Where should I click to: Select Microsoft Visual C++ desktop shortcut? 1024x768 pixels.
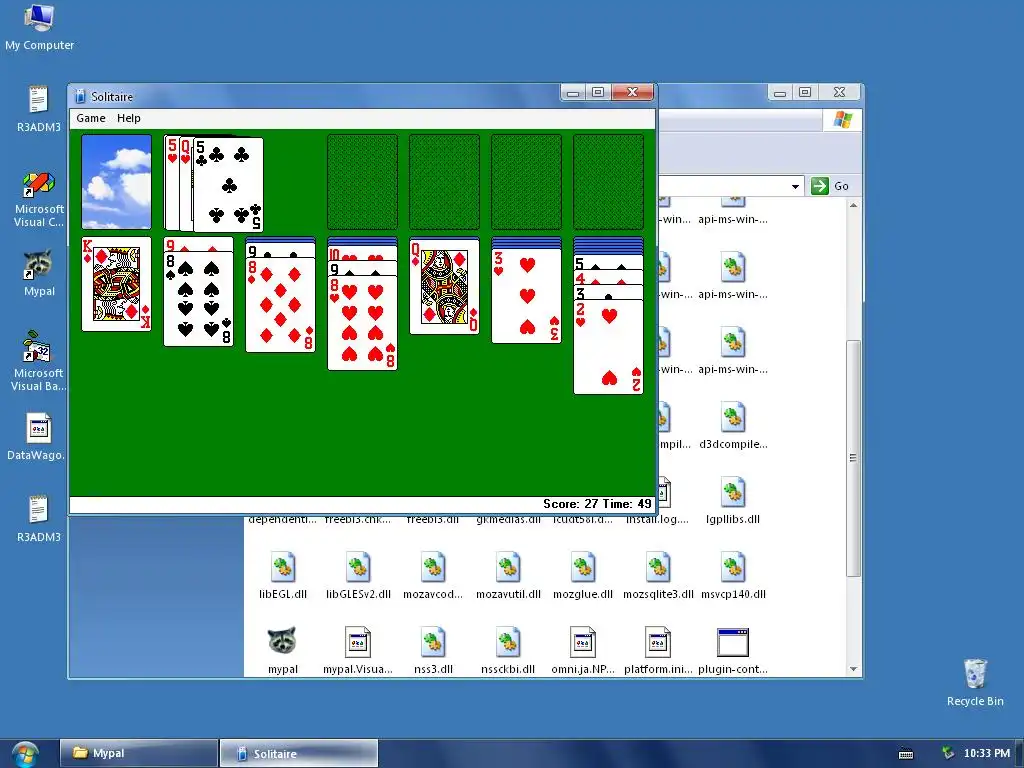(x=39, y=199)
